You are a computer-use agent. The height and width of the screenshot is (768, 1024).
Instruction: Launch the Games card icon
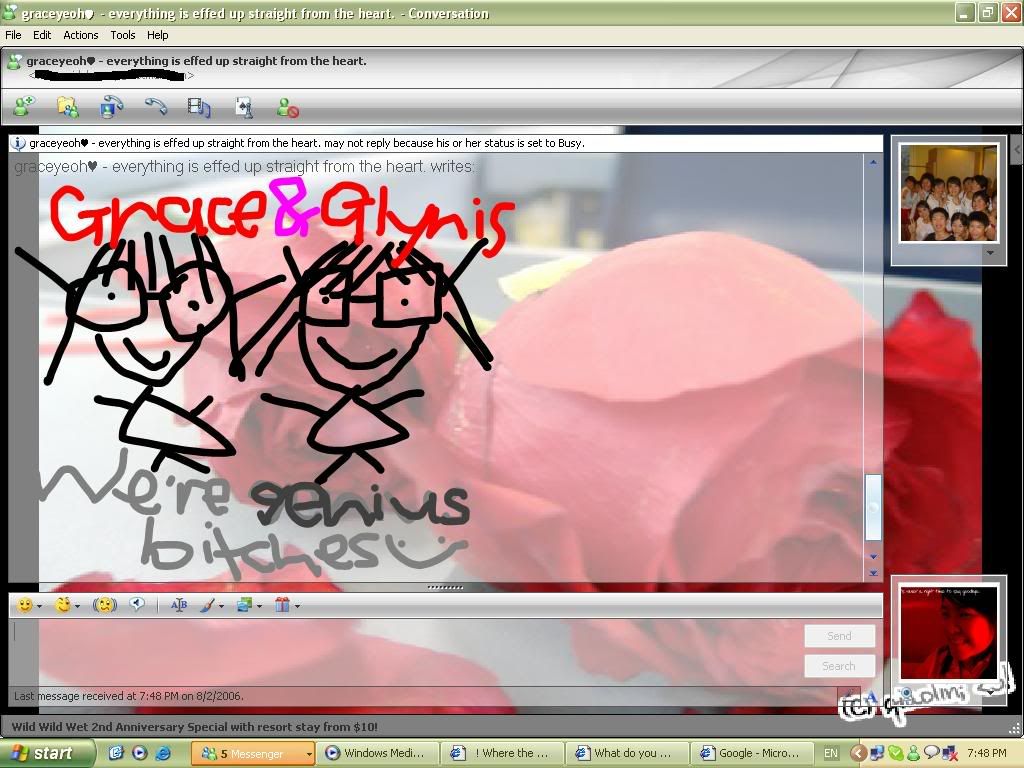click(x=243, y=106)
